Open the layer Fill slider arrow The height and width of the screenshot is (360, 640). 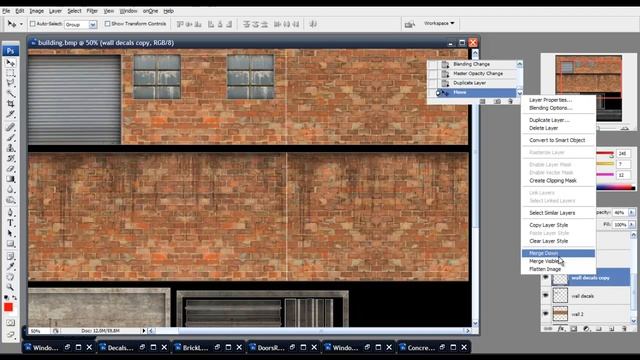click(x=631, y=225)
